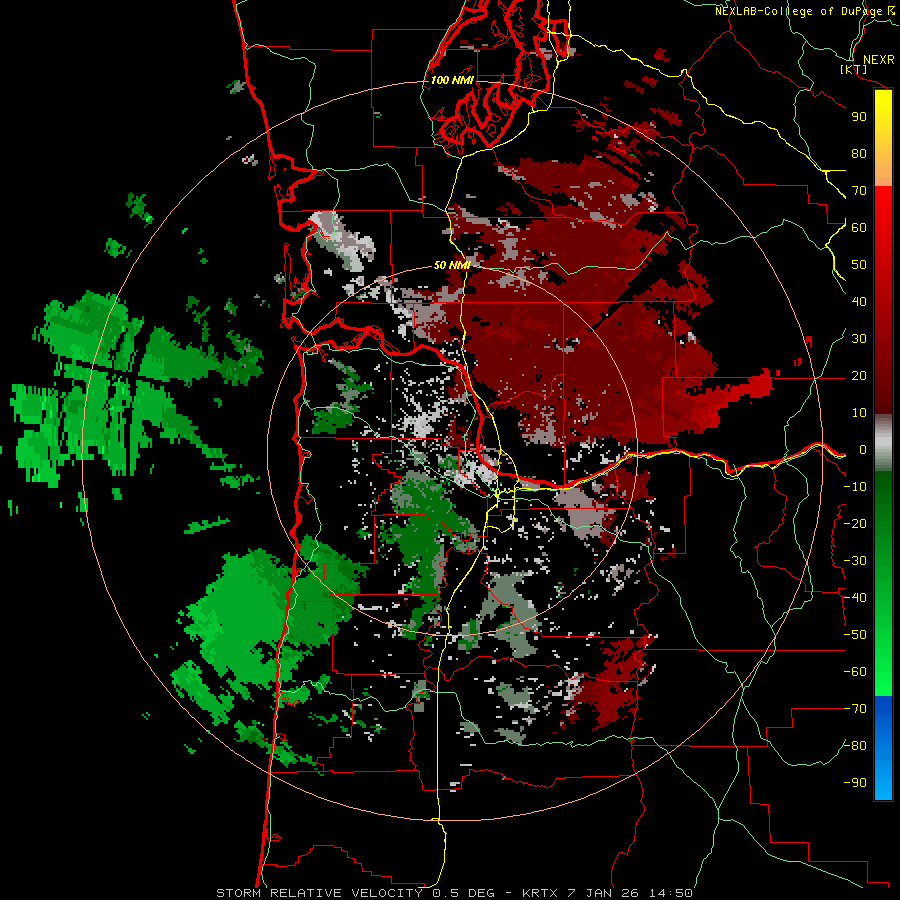Click the -80 tick label on scale
900x900 pixels.
(x=855, y=746)
